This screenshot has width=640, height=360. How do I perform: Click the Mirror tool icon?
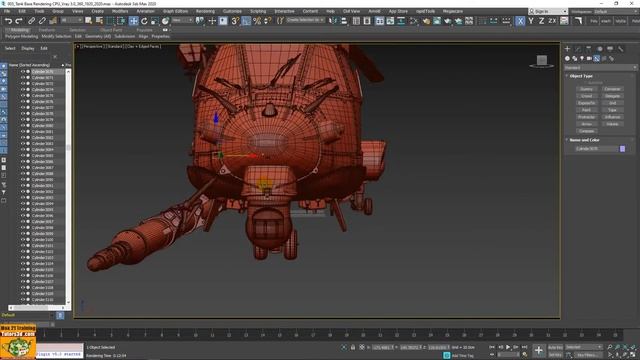[x=333, y=21]
